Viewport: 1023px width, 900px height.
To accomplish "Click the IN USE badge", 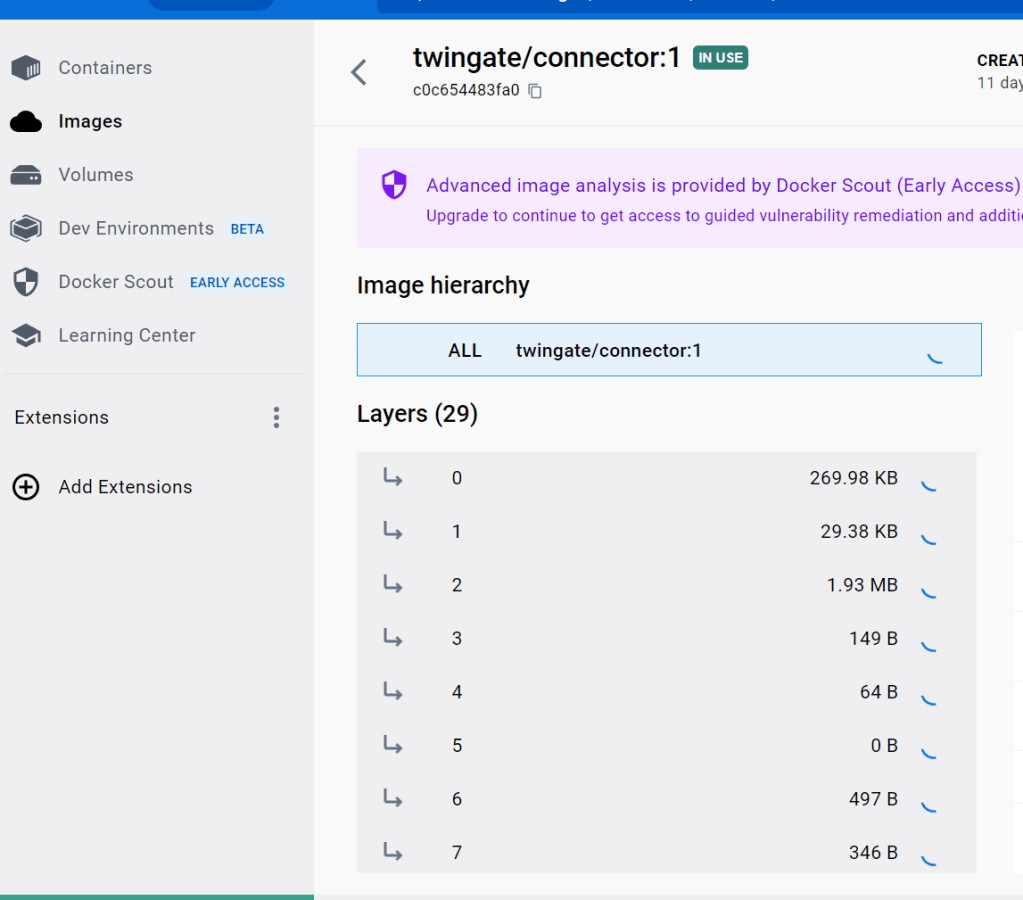I will 720,57.
